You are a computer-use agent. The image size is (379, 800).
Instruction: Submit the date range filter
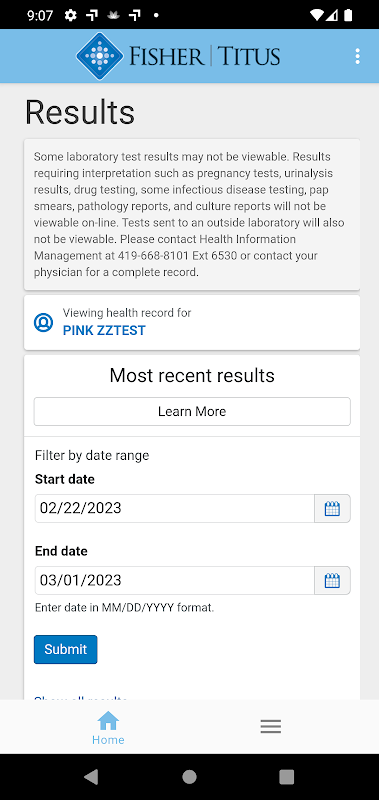(65, 649)
